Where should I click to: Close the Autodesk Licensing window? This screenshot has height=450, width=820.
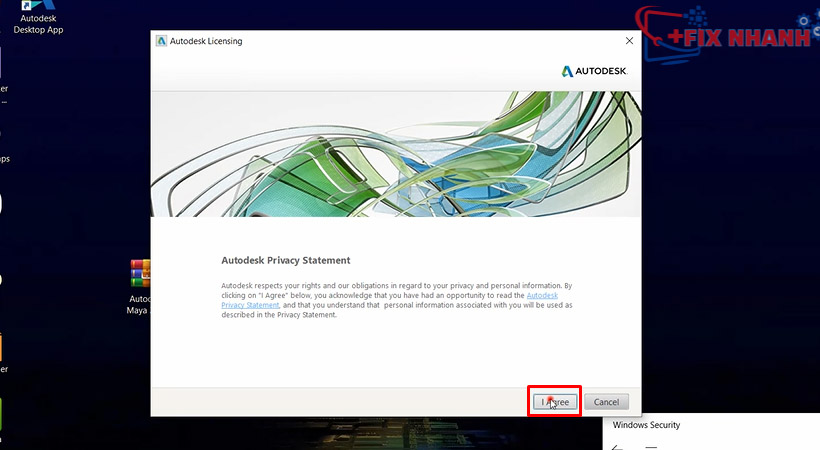pos(629,41)
